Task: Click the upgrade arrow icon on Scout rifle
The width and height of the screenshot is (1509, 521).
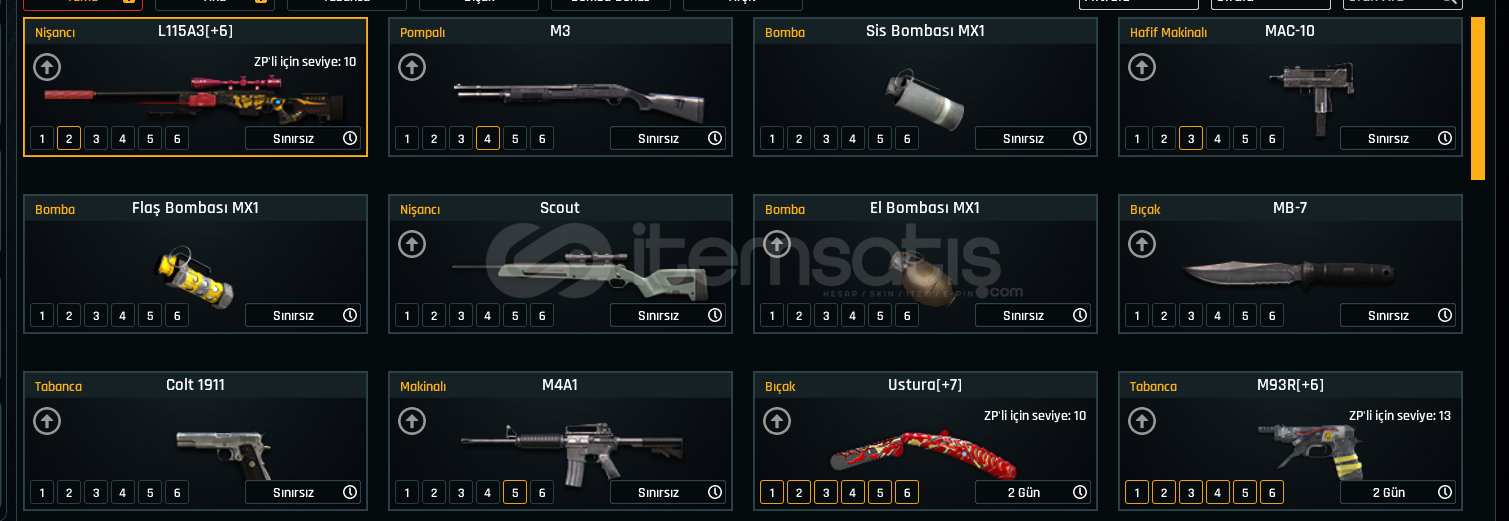Action: pyautogui.click(x=412, y=244)
